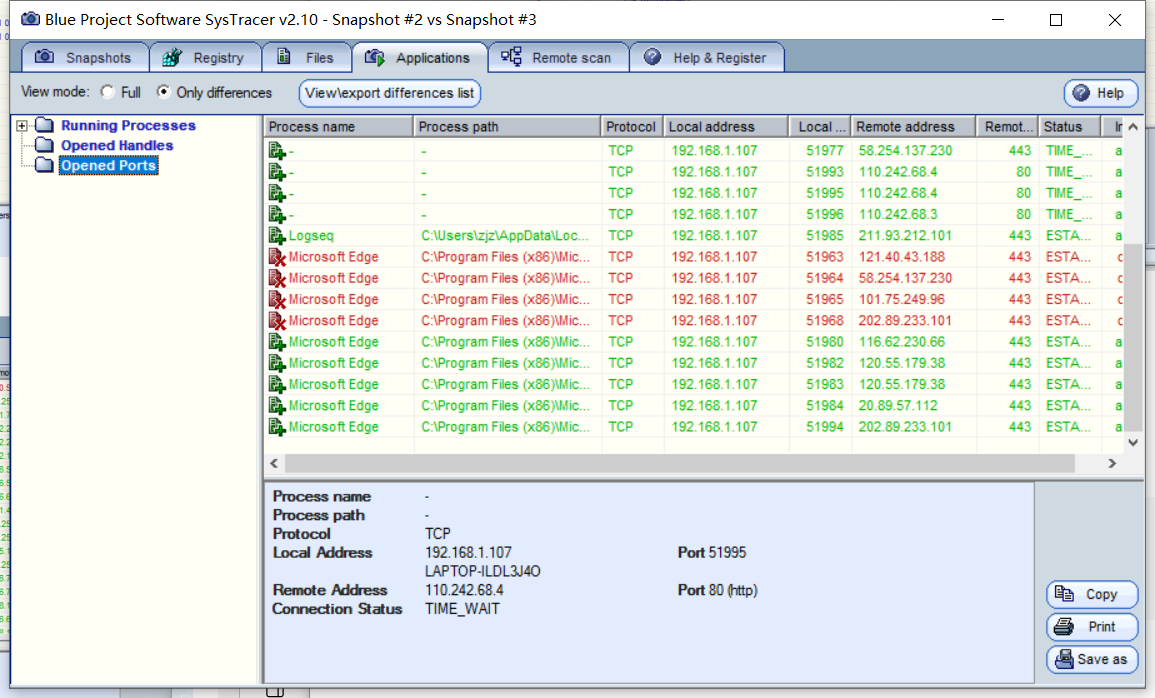Viewport: 1155px width, 698px height.
Task: Click removed icon of Edge port 51965 row
Action: coord(277,300)
